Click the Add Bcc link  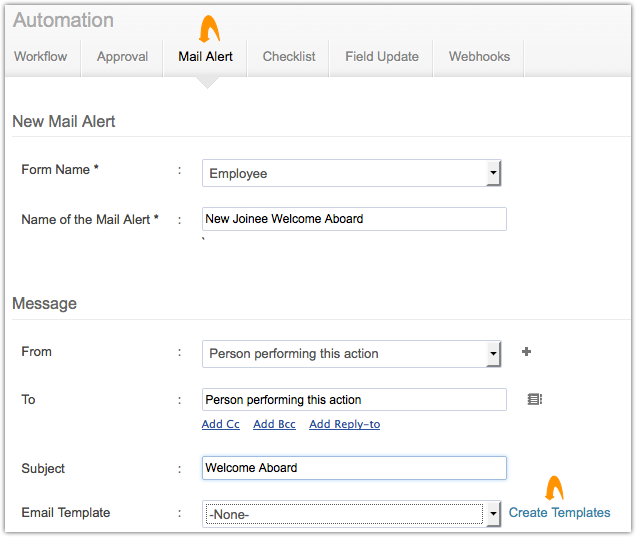(x=274, y=425)
